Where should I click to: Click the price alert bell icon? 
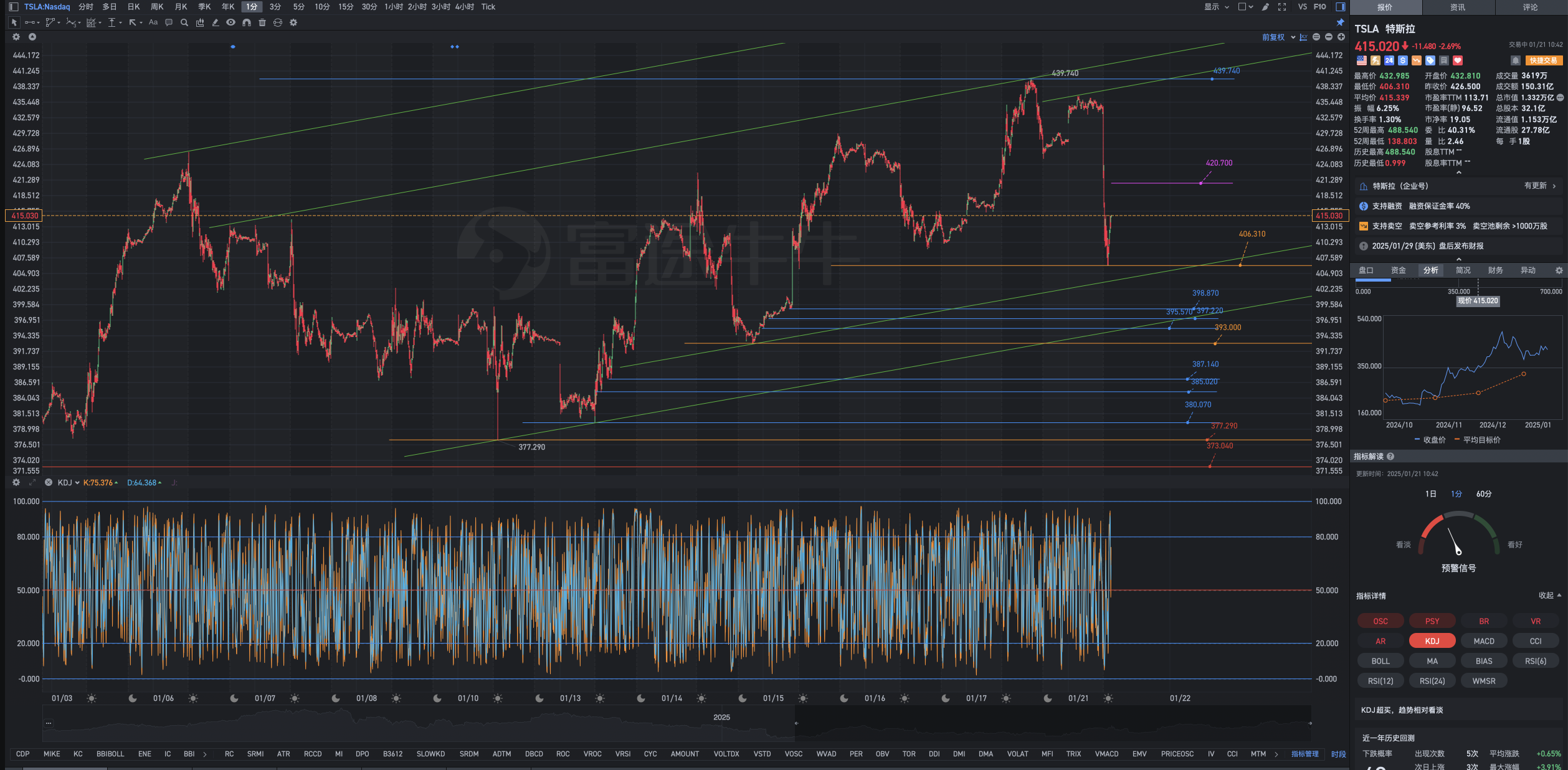click(x=1516, y=60)
